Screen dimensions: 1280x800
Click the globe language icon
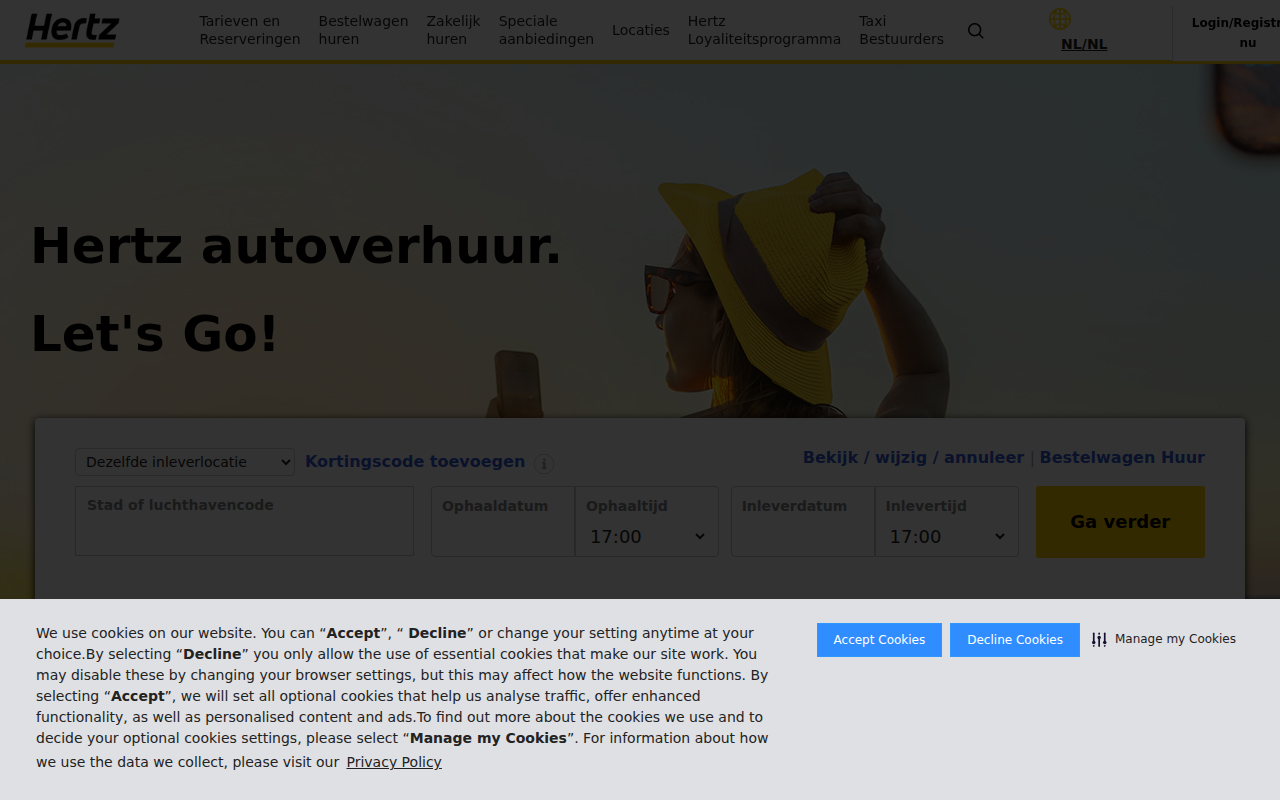point(1060,19)
